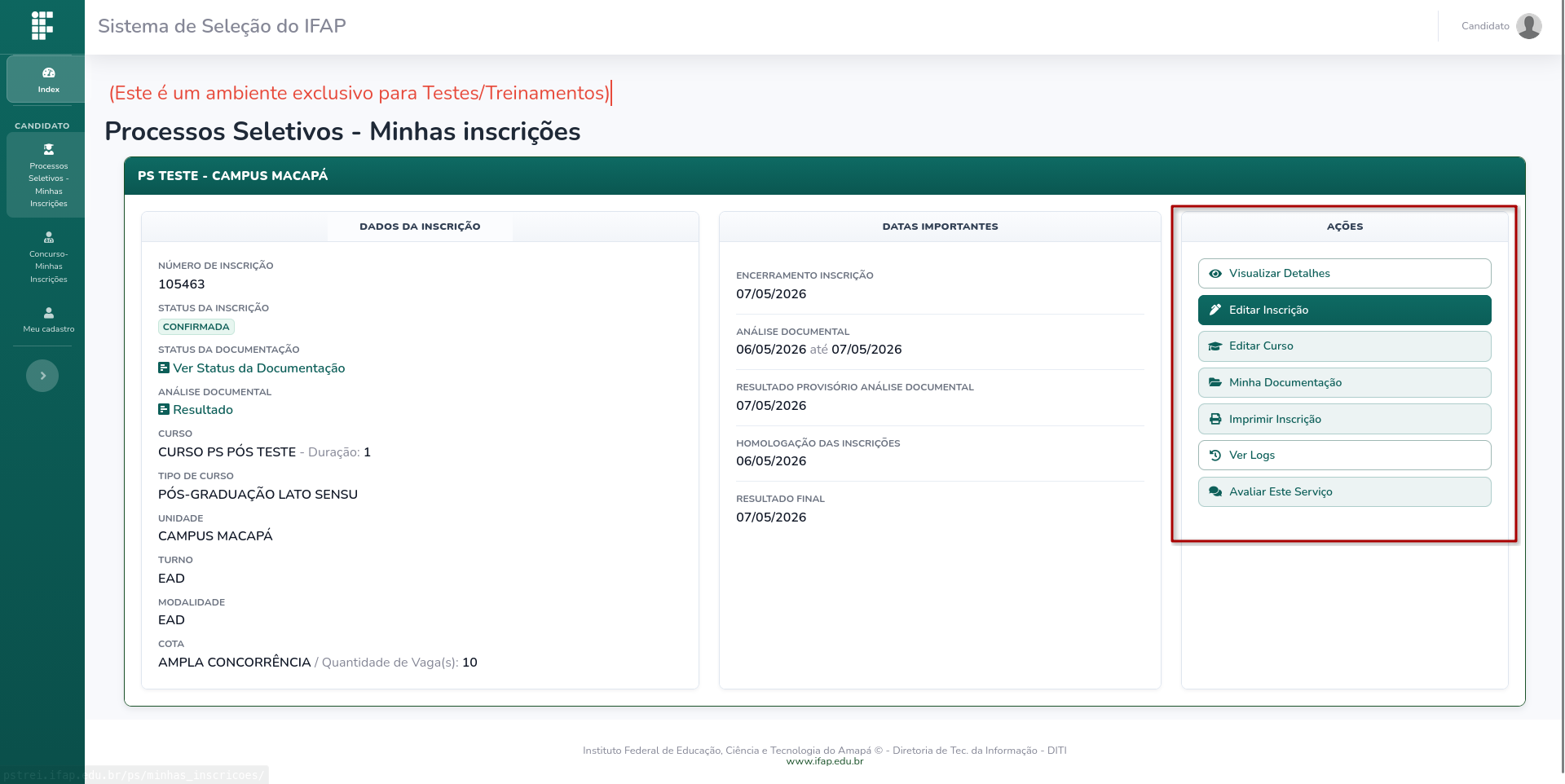Screen dimensions: 1565x784
Task: Click the Candidato profile avatar
Action: (1529, 26)
